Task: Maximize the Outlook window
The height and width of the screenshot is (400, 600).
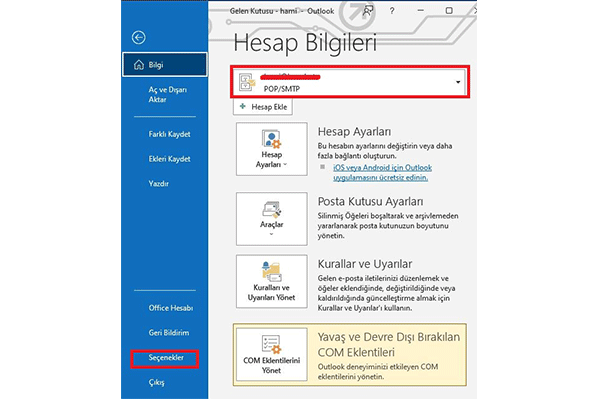Action: click(x=449, y=11)
